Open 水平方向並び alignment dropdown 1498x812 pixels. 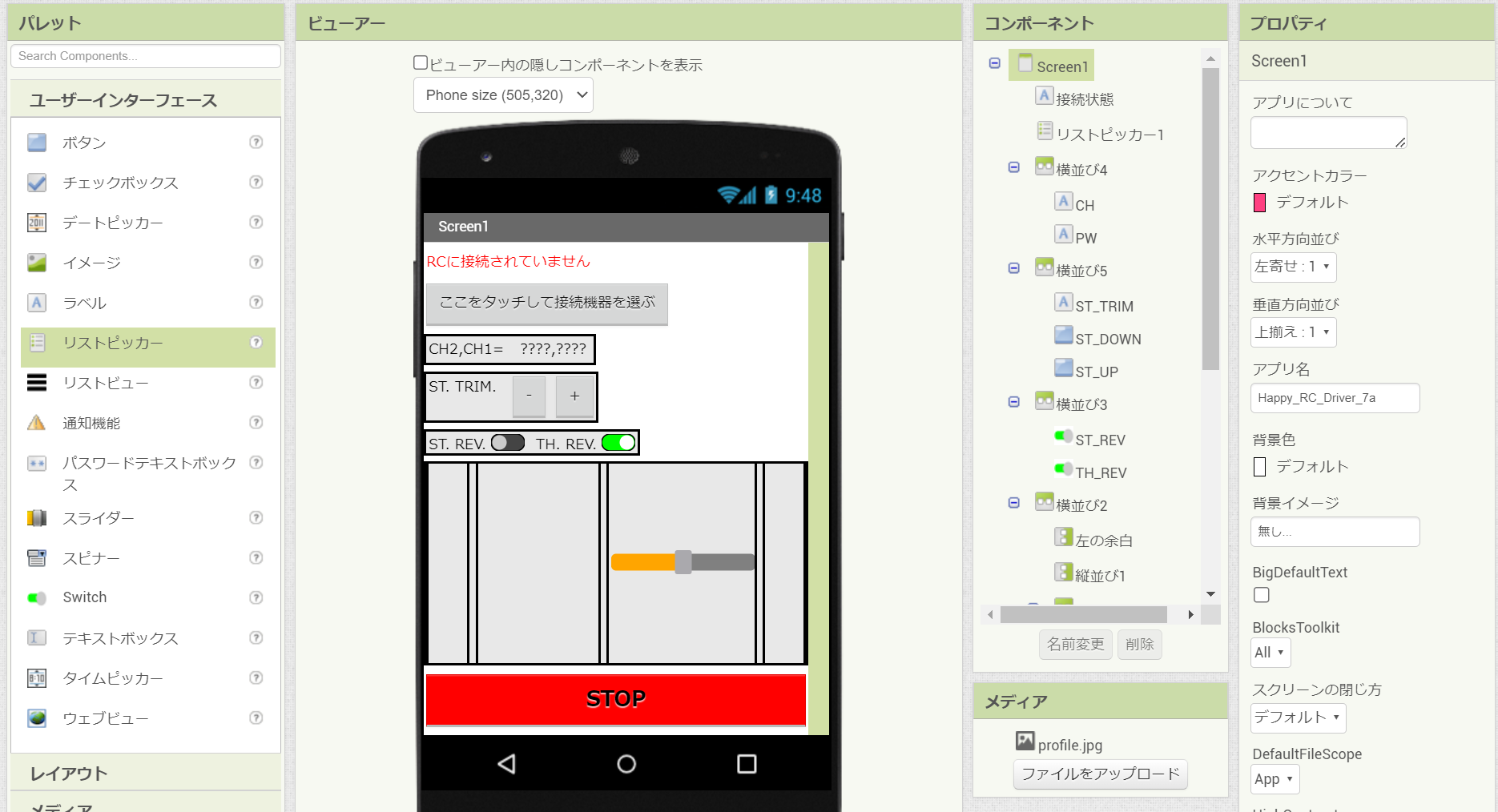1293,267
